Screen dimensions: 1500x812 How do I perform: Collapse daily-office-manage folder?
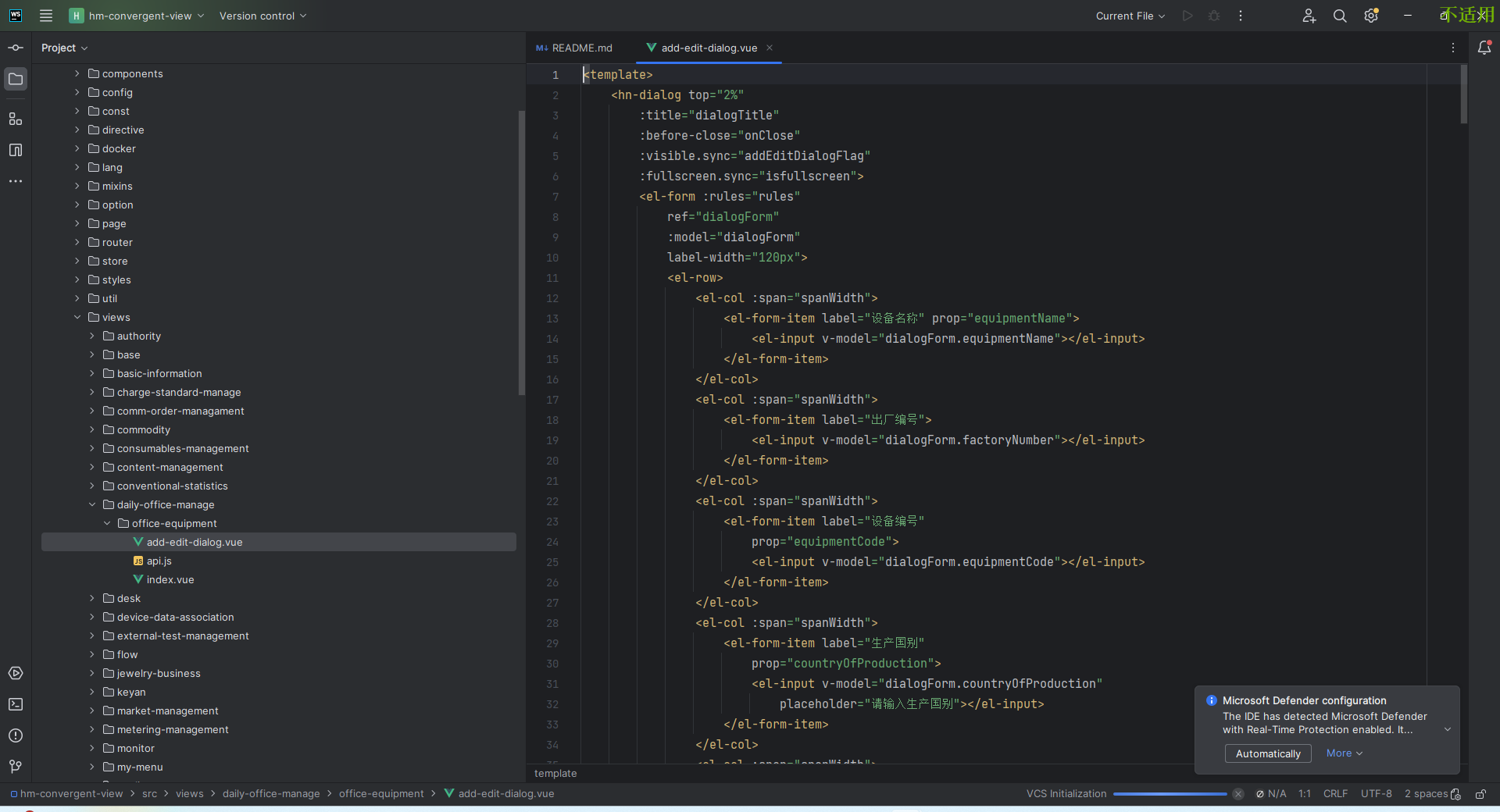[92, 504]
